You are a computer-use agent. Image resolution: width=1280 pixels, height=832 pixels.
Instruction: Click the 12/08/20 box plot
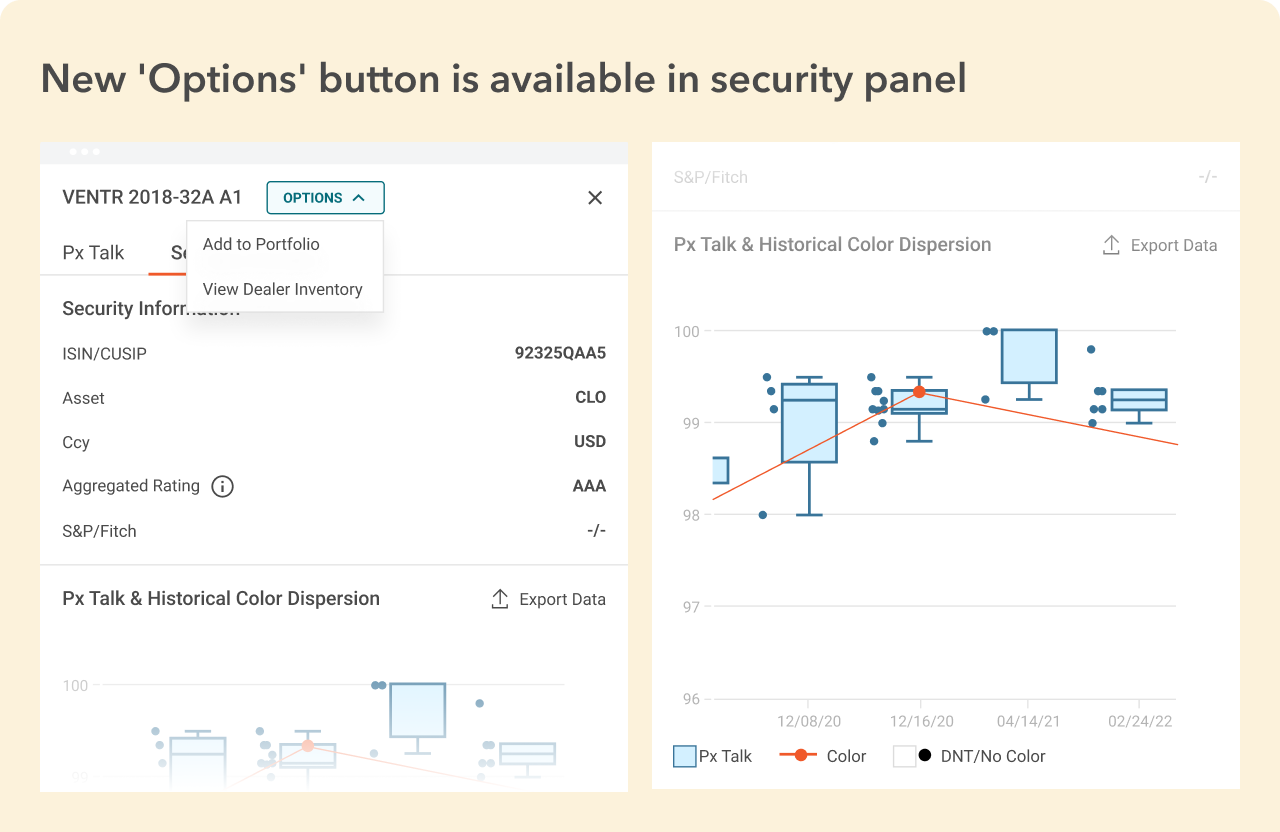(x=809, y=423)
